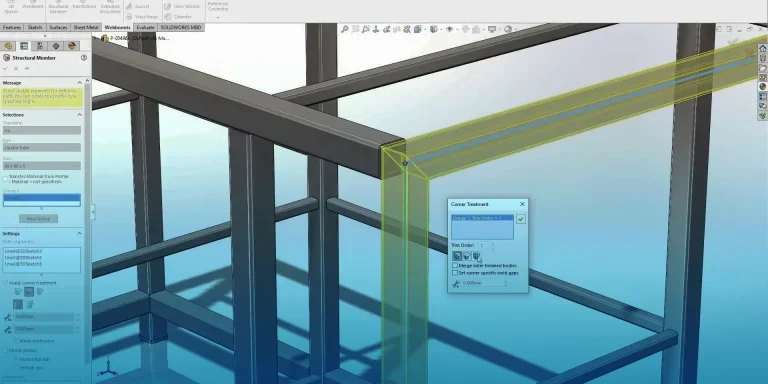Select End Miter corner icon in settings panel

(x=18, y=292)
